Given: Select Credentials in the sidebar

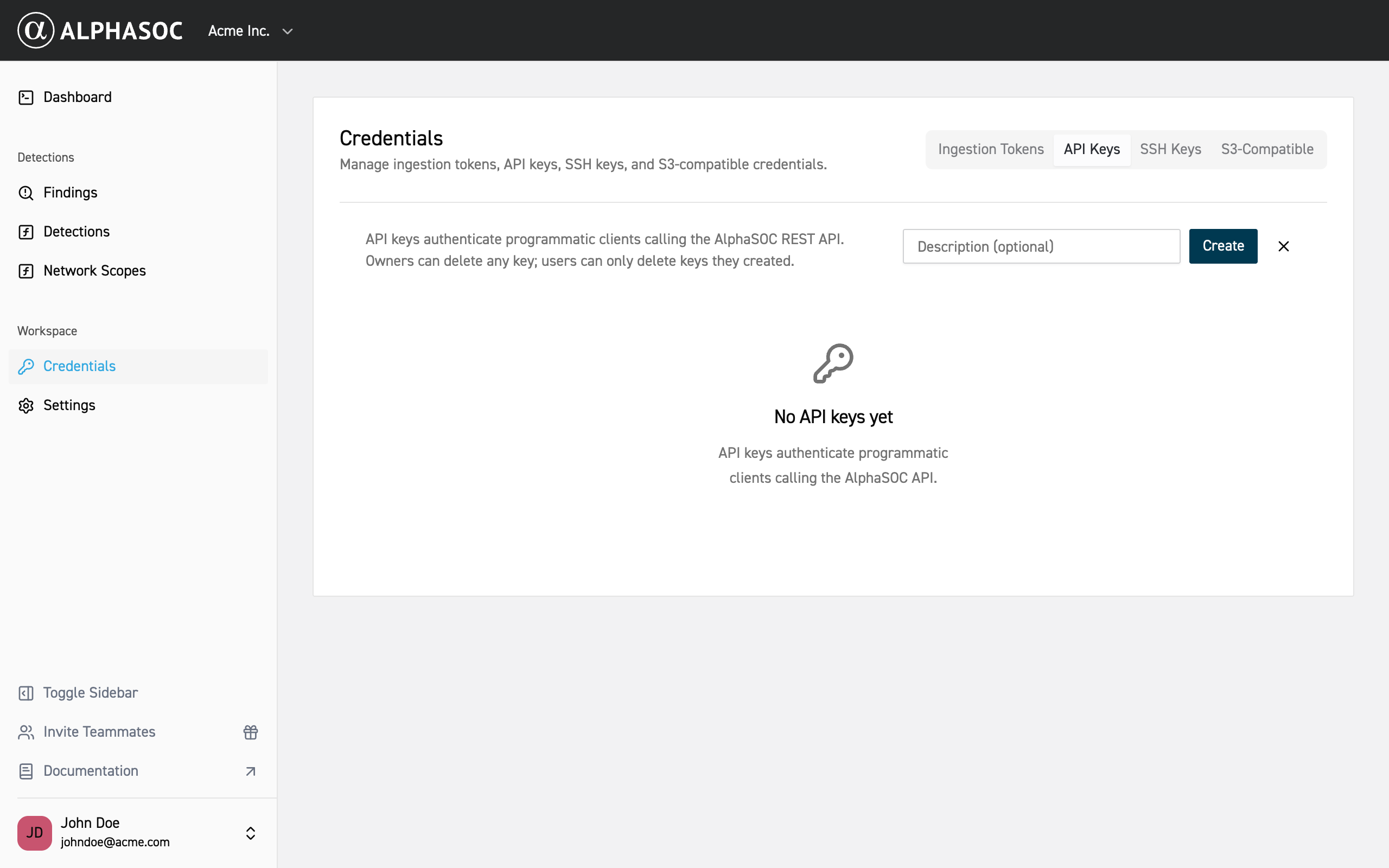Looking at the screenshot, I should (138, 366).
